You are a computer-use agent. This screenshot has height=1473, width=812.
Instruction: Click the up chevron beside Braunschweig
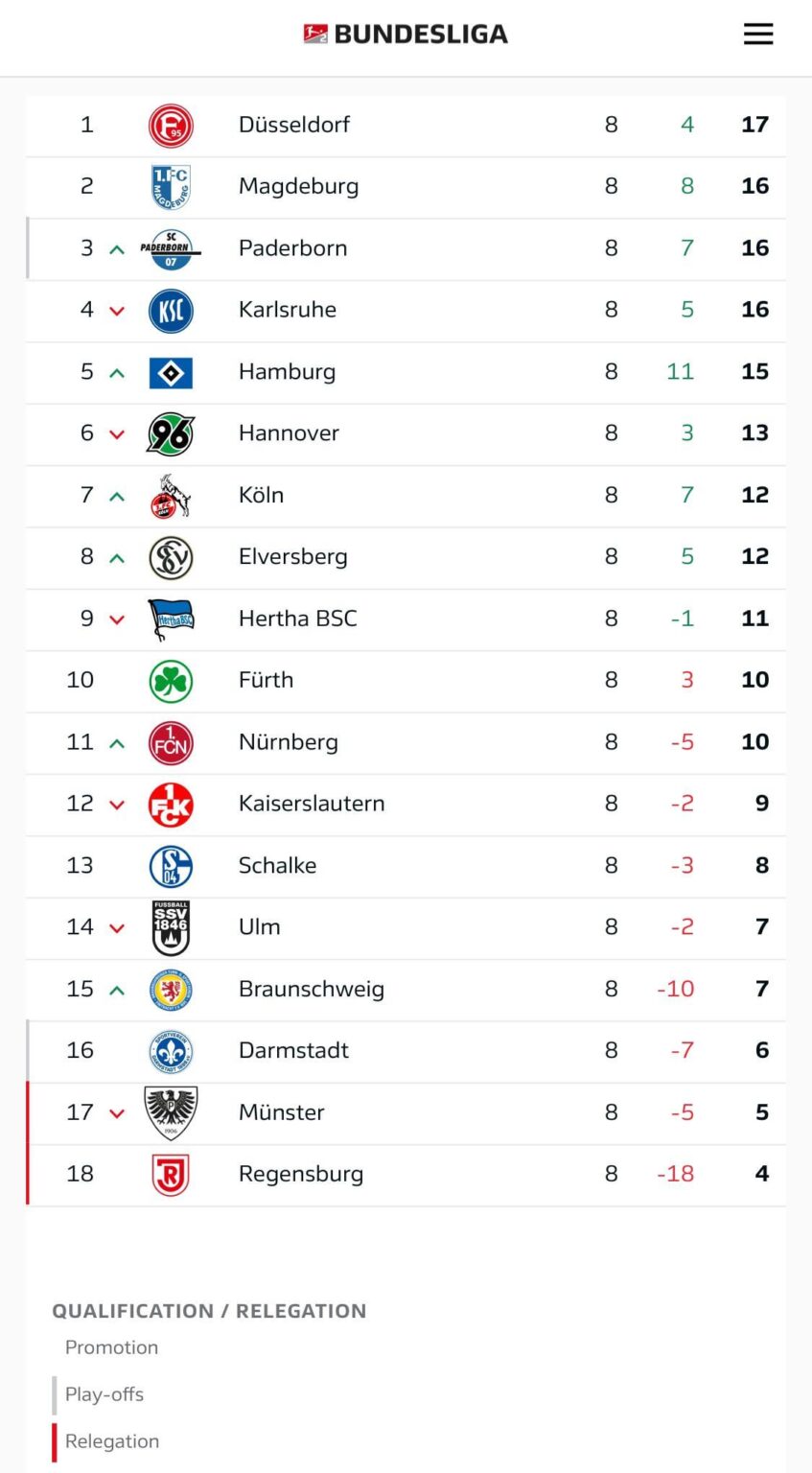(115, 989)
